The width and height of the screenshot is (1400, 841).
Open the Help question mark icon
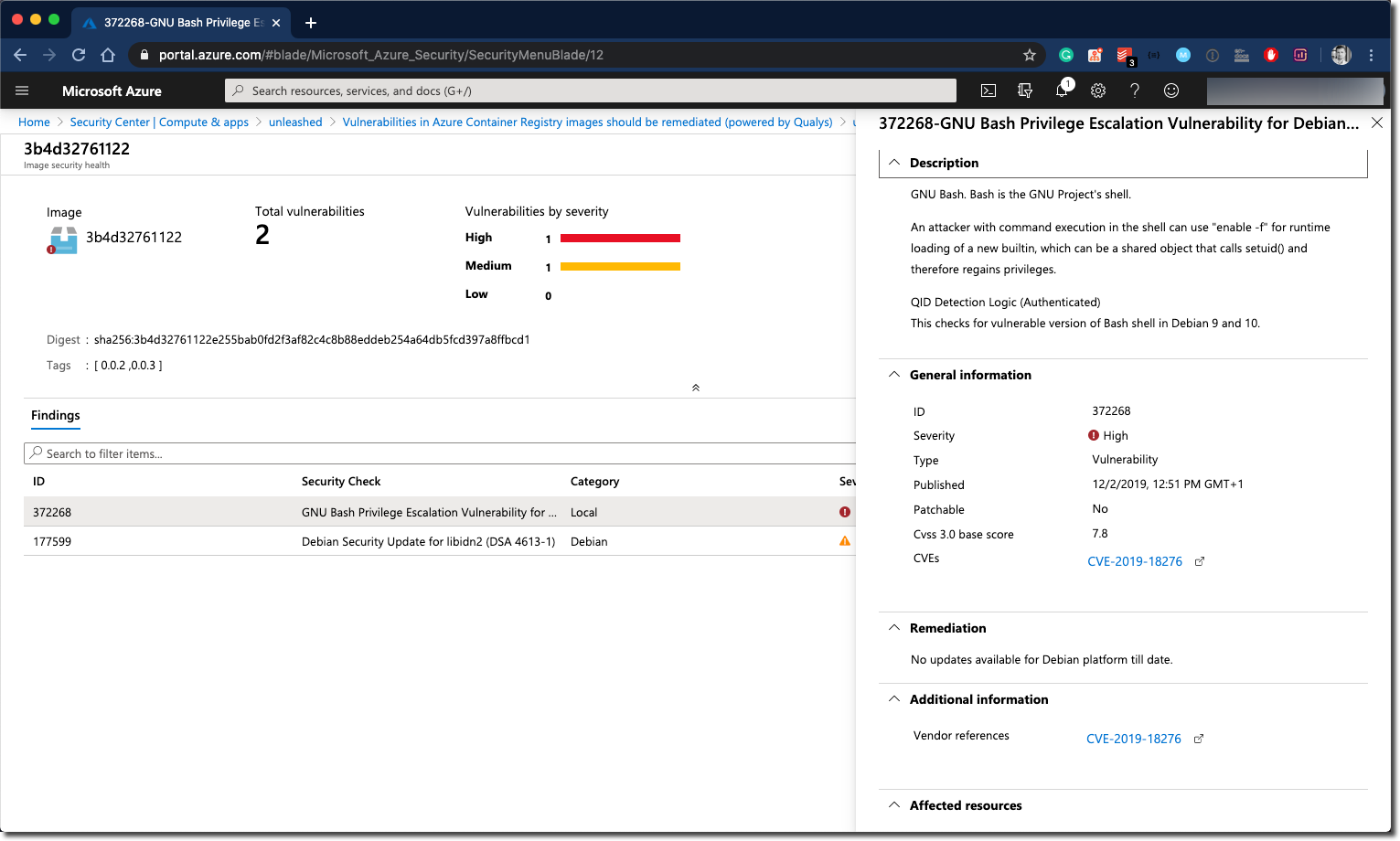1134,90
